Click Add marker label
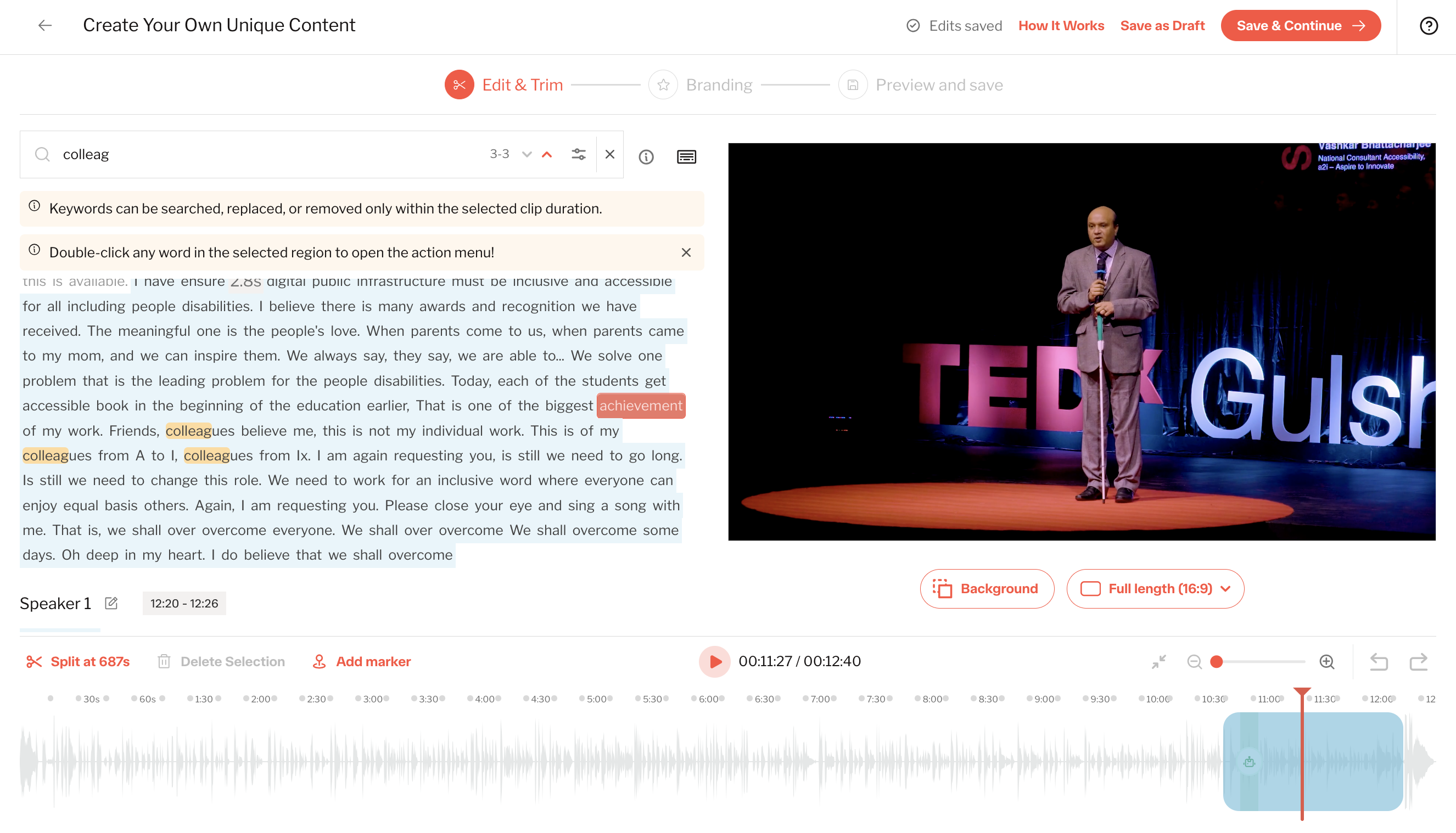The width and height of the screenshot is (1456, 833). (373, 661)
